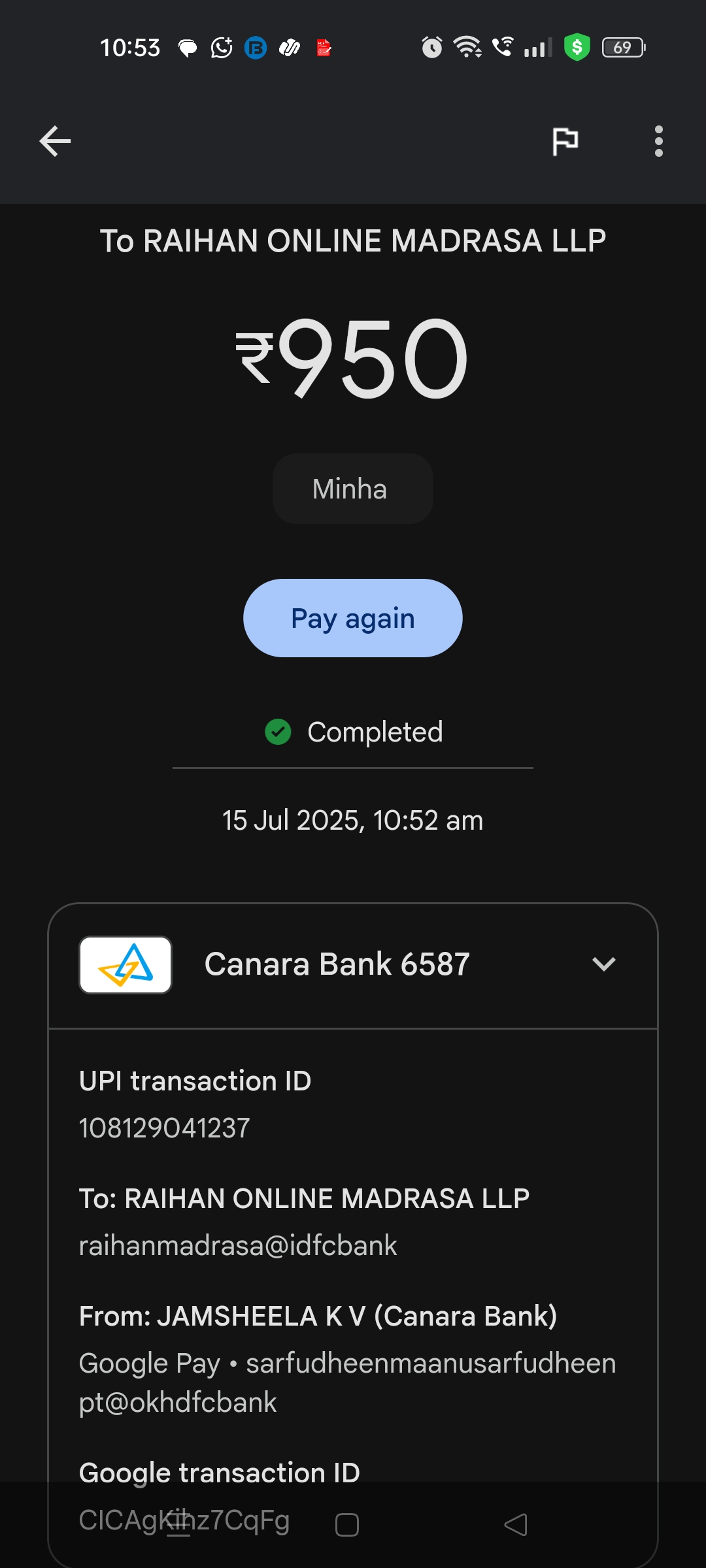Tap the raihanmadrasa@idfcbank UPI address
Image resolution: width=706 pixels, height=1568 pixels.
click(238, 1246)
